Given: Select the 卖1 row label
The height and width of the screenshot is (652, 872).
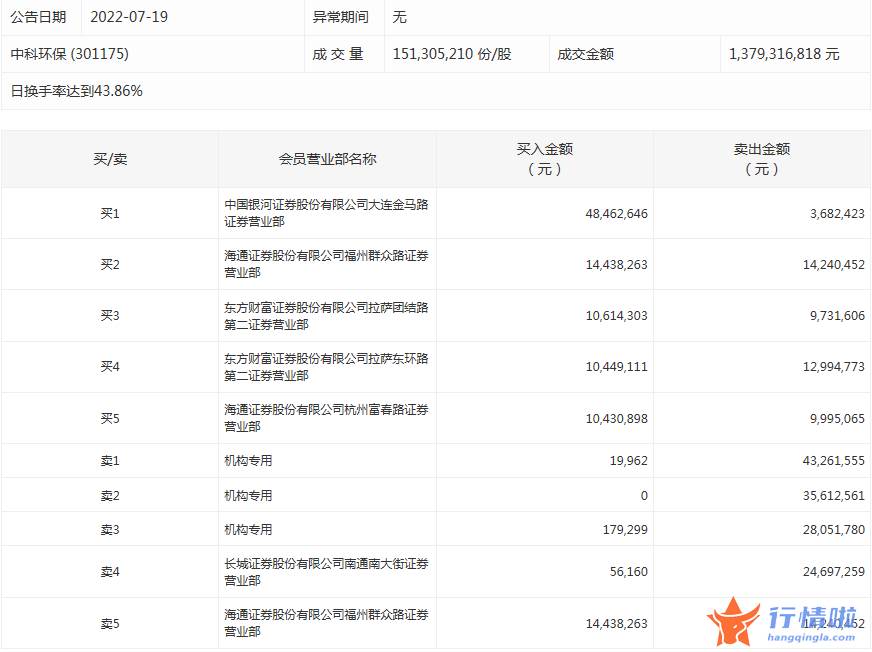Looking at the screenshot, I should point(110,461).
